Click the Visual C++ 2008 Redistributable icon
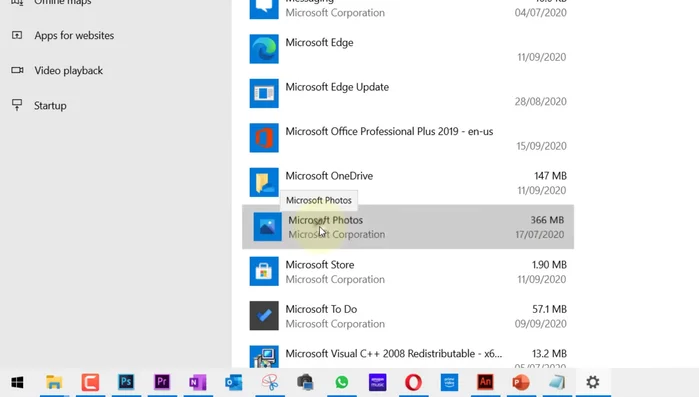Image resolution: width=699 pixels, height=397 pixels. (x=264, y=357)
